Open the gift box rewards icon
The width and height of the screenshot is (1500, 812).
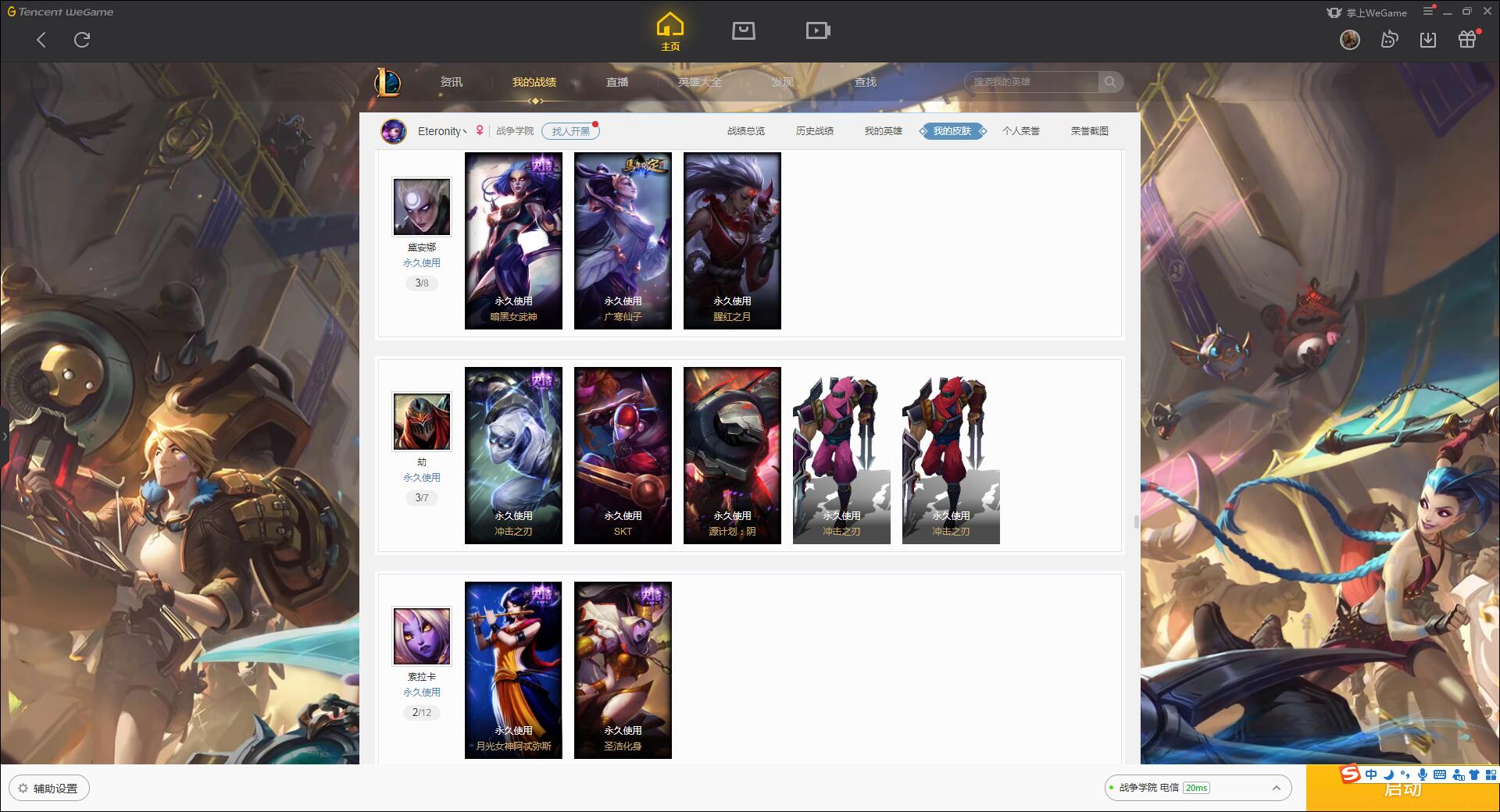coord(1467,39)
